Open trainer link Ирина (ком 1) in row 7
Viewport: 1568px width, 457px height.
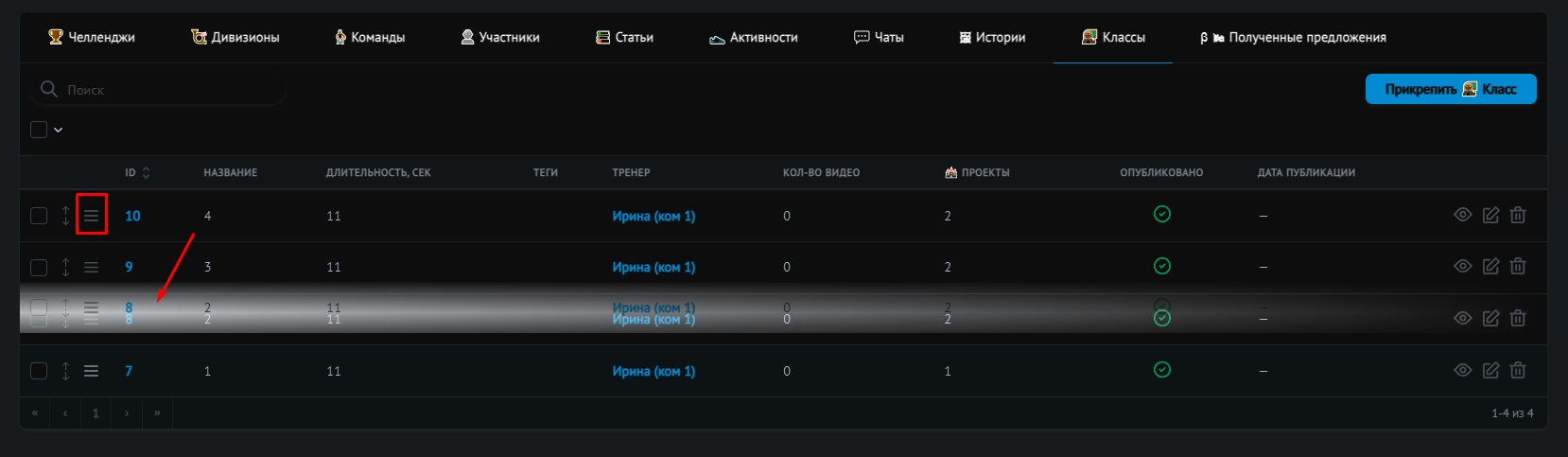(653, 371)
